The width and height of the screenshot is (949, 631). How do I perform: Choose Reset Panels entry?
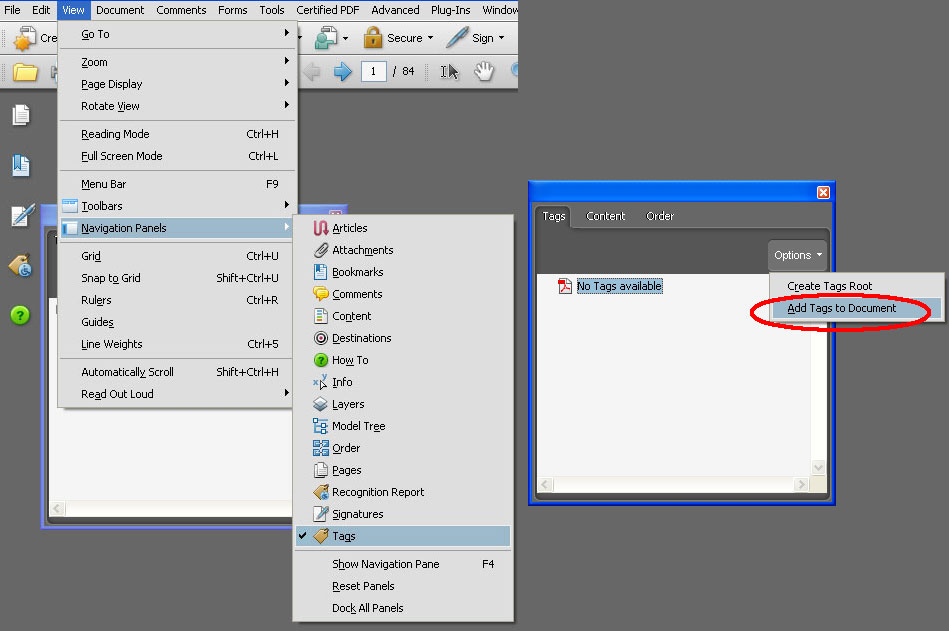pos(402,586)
